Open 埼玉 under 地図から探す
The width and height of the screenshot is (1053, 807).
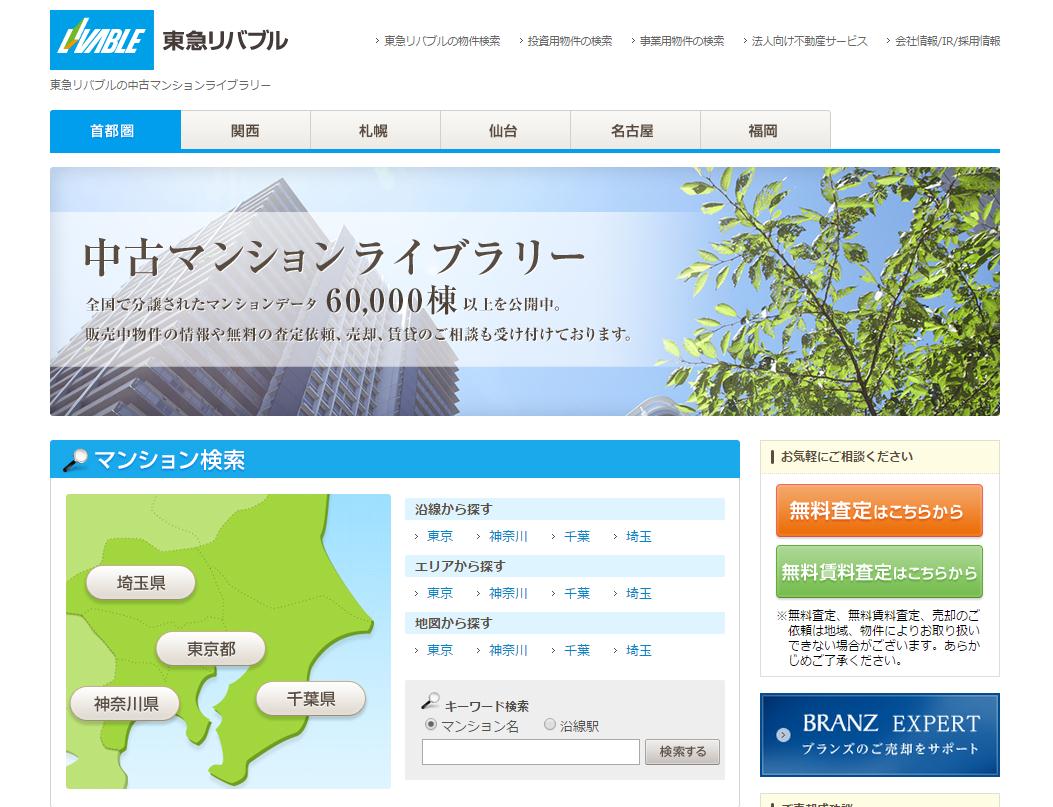coord(639,651)
